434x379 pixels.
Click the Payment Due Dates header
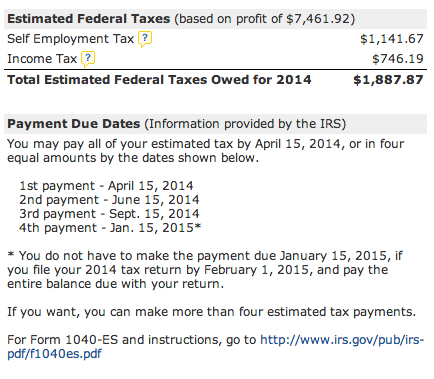pyautogui.click(x=74, y=124)
